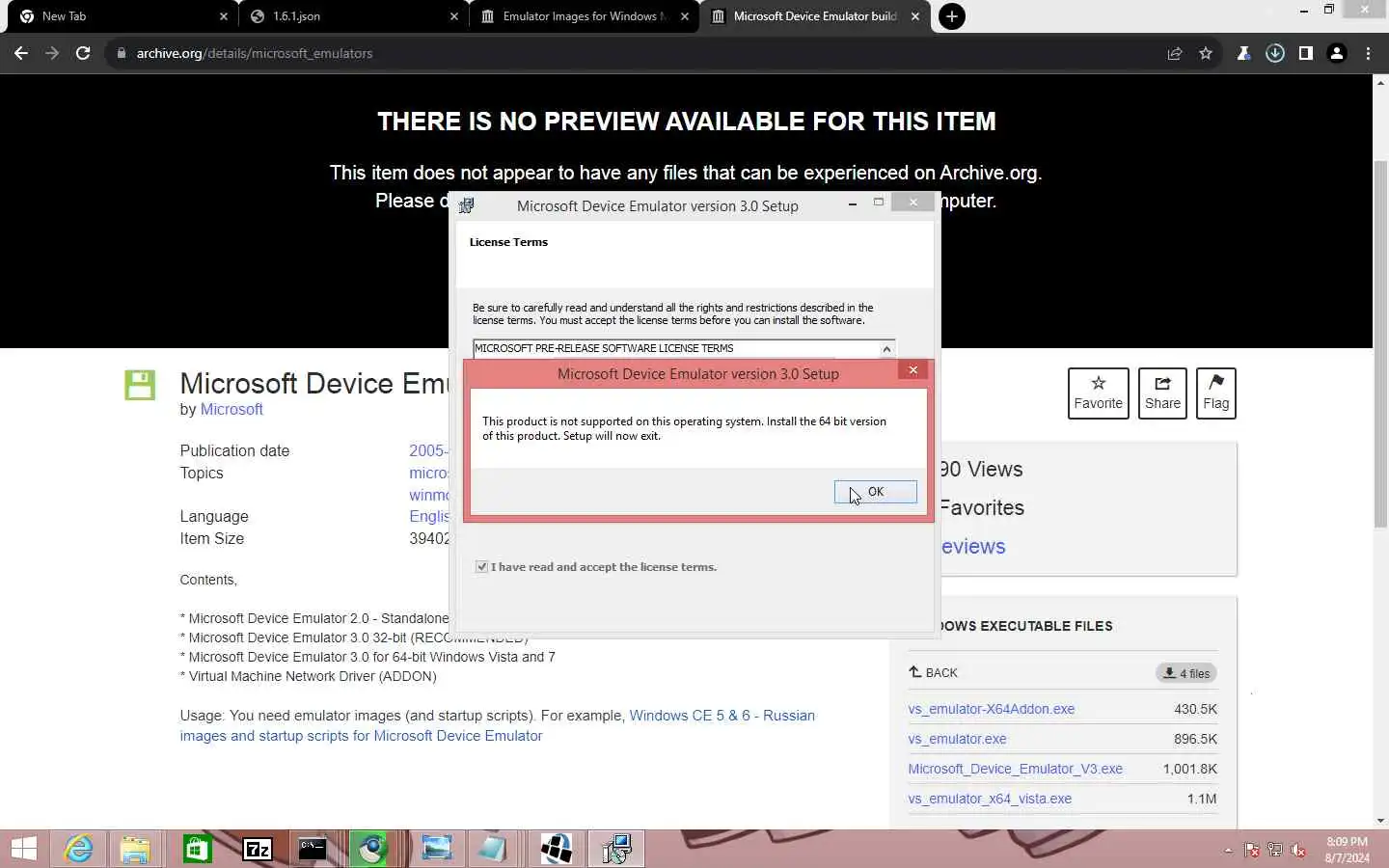Switch to the browser taskbar icon
1389x868 pixels.
tap(372, 849)
